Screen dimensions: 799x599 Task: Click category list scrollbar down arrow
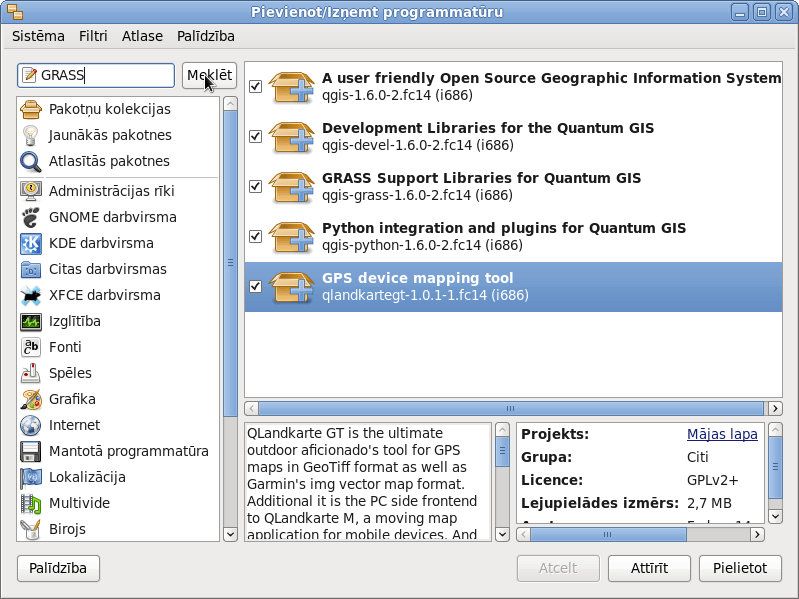230,534
